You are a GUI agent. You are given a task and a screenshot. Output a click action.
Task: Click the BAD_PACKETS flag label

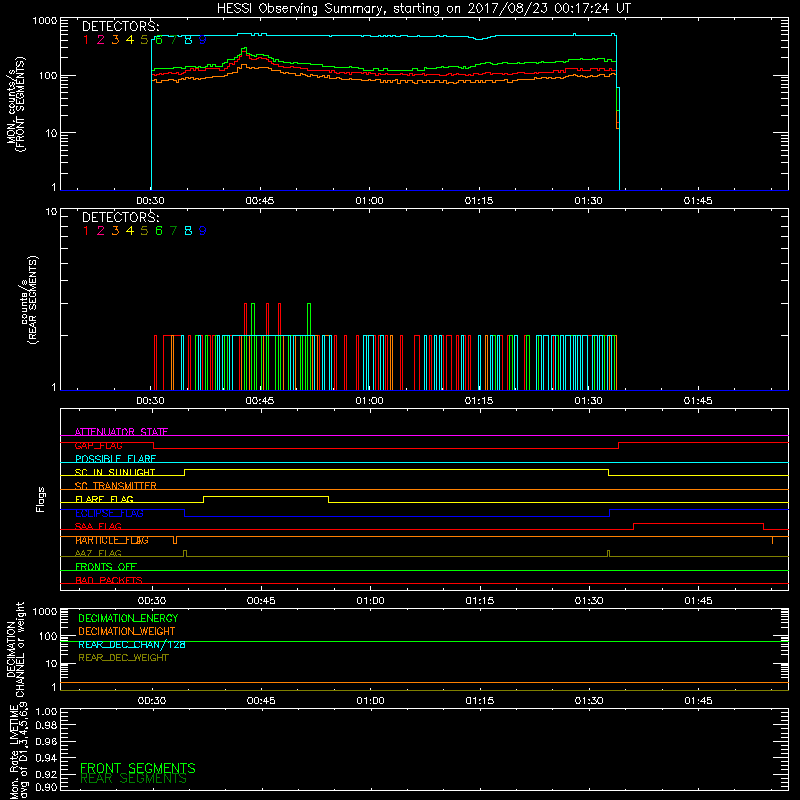[109, 580]
